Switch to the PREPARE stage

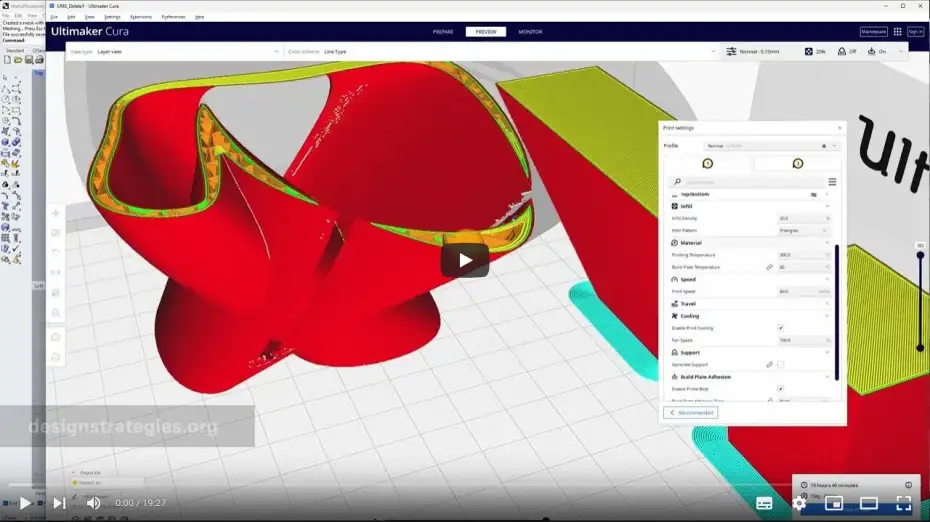[x=443, y=32]
